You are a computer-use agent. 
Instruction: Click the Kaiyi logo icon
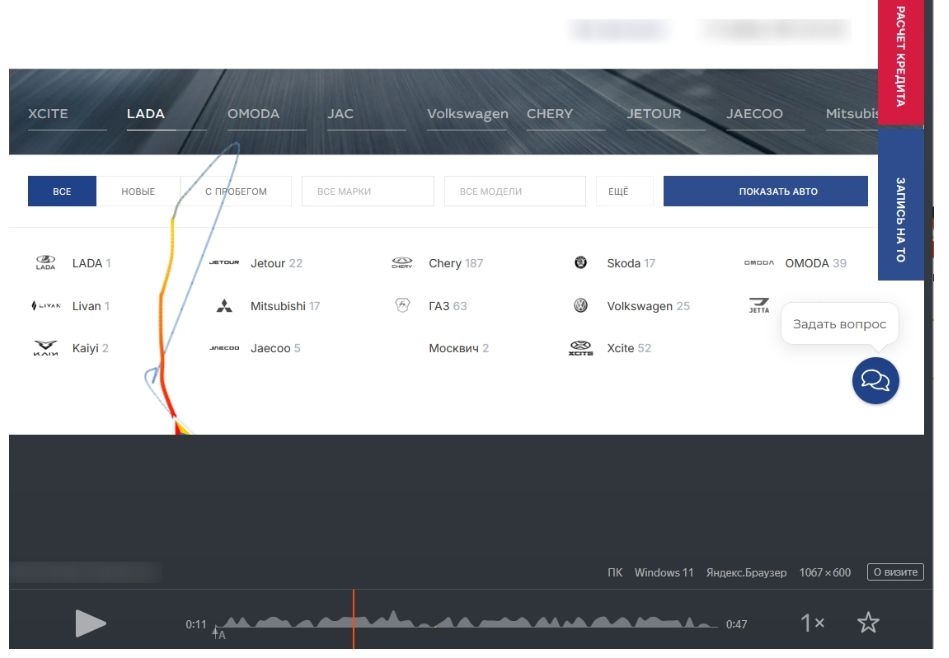tap(45, 348)
